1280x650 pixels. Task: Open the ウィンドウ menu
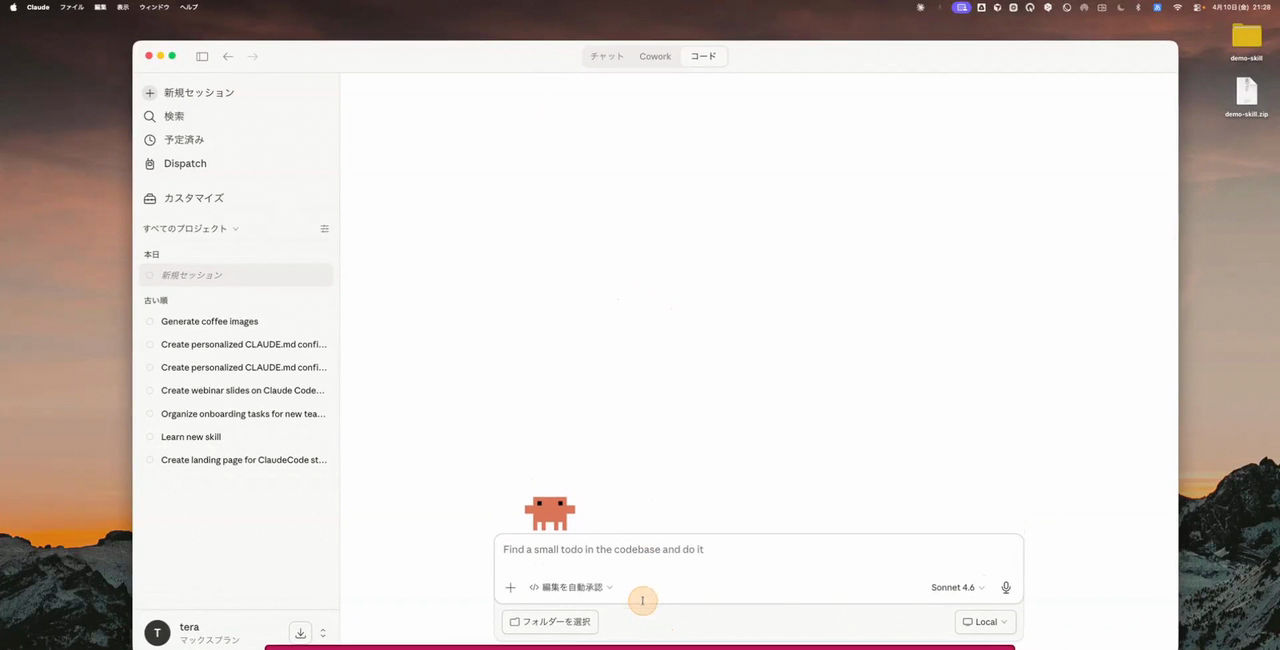pyautogui.click(x=154, y=7)
